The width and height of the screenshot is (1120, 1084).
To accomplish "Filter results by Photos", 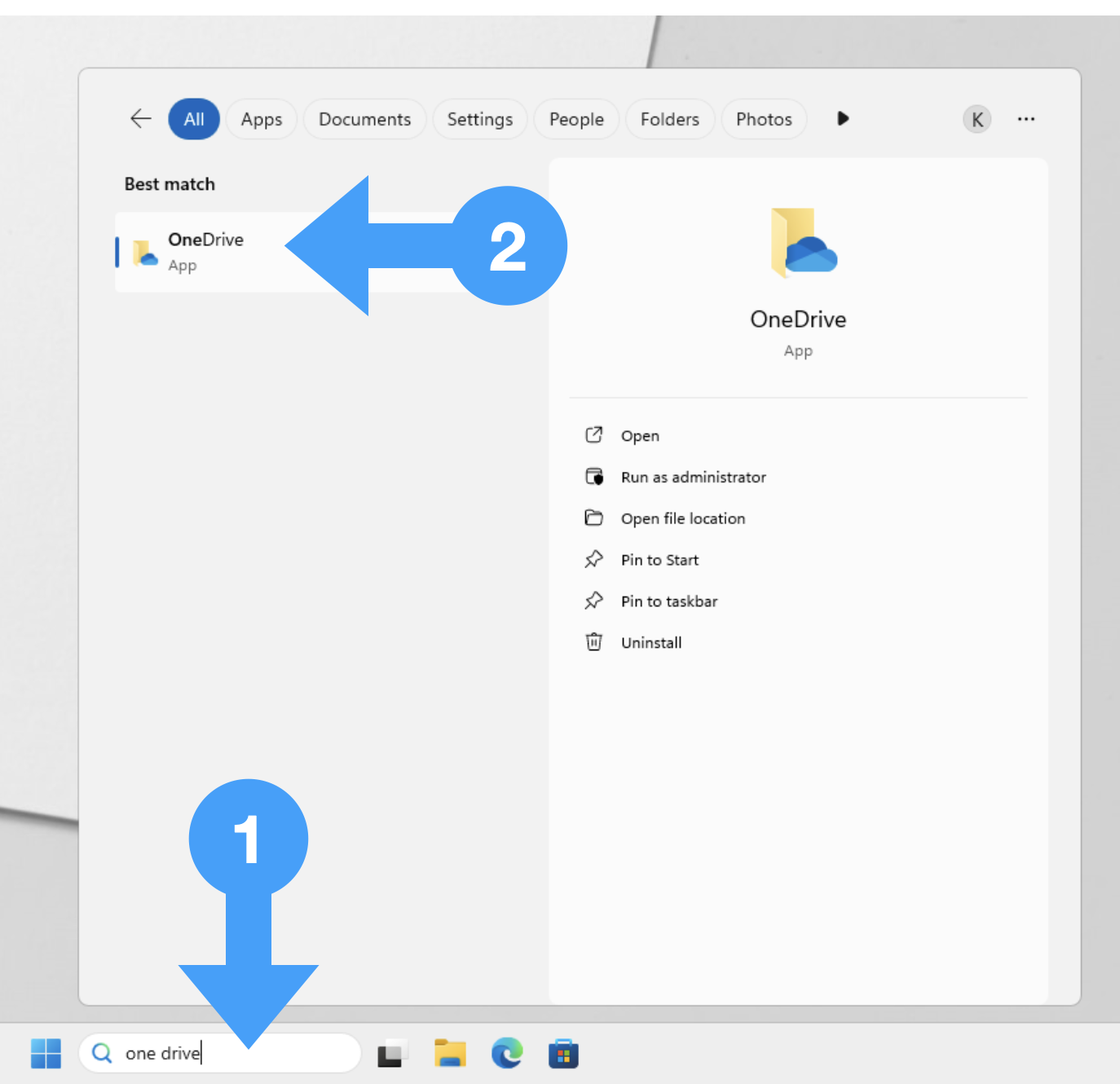I will [764, 119].
